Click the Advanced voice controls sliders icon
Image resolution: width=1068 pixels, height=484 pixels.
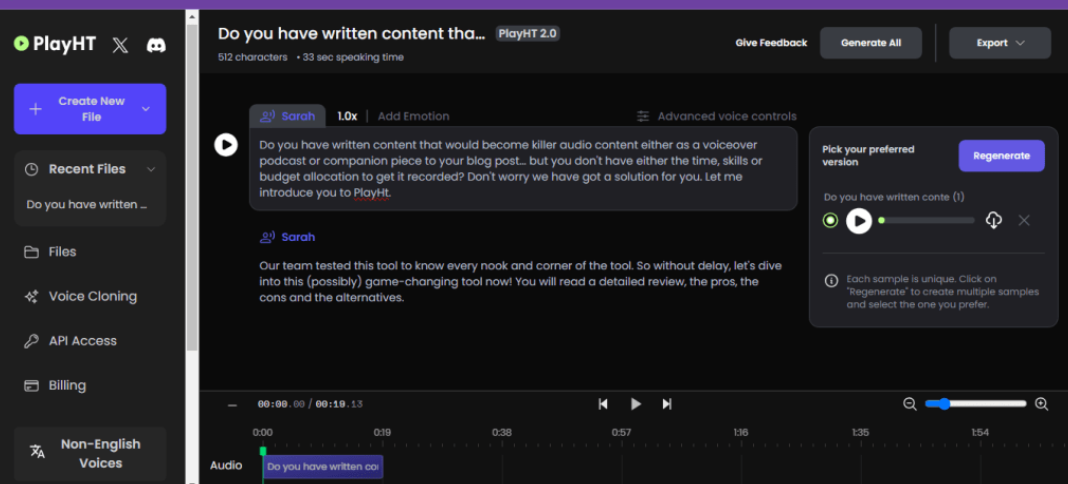coord(643,116)
